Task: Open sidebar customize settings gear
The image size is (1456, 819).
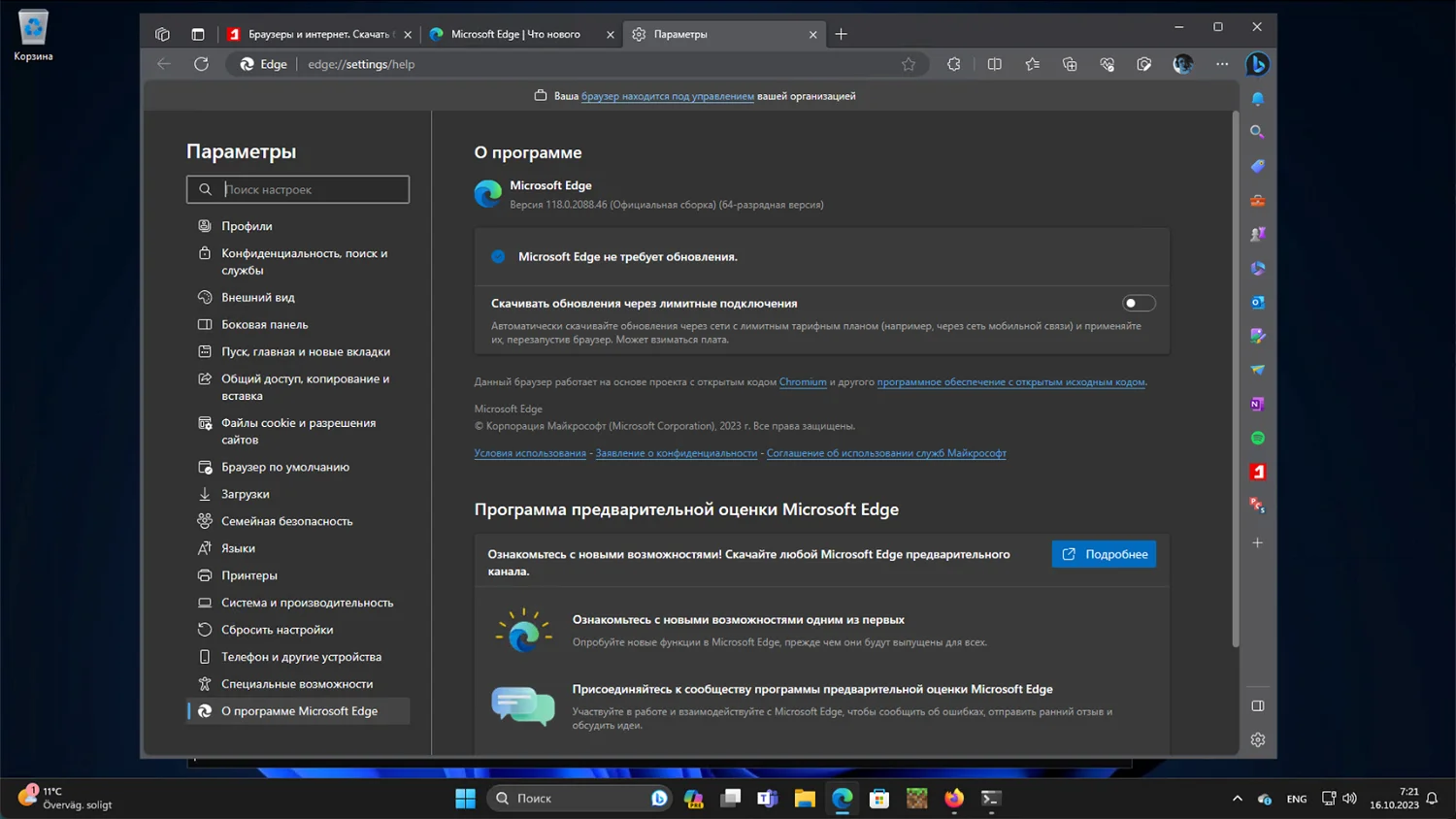Action: click(x=1257, y=739)
